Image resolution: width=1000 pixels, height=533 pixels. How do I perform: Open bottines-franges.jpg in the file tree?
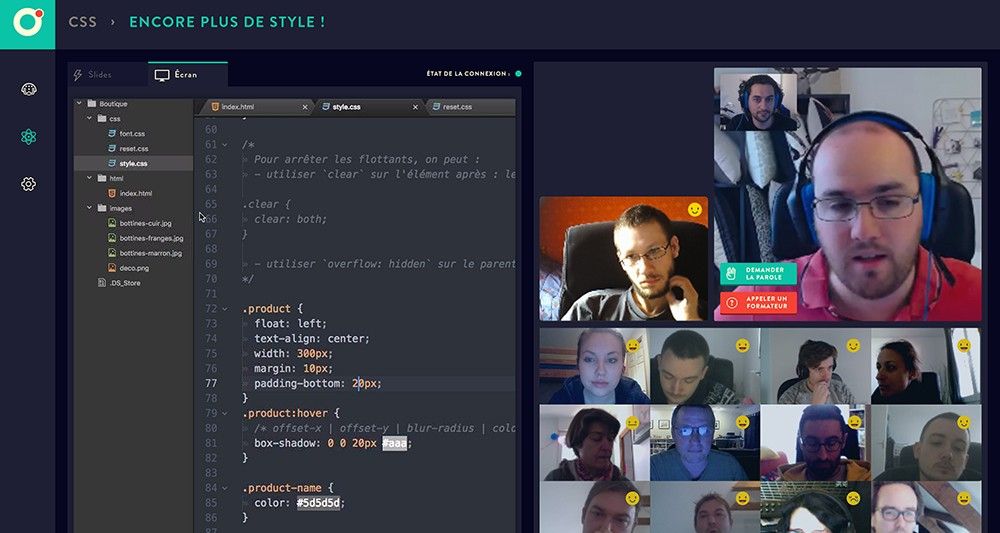(152, 238)
